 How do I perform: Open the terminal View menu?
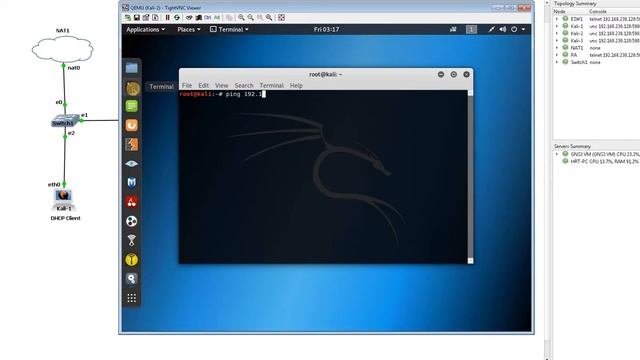[222, 85]
